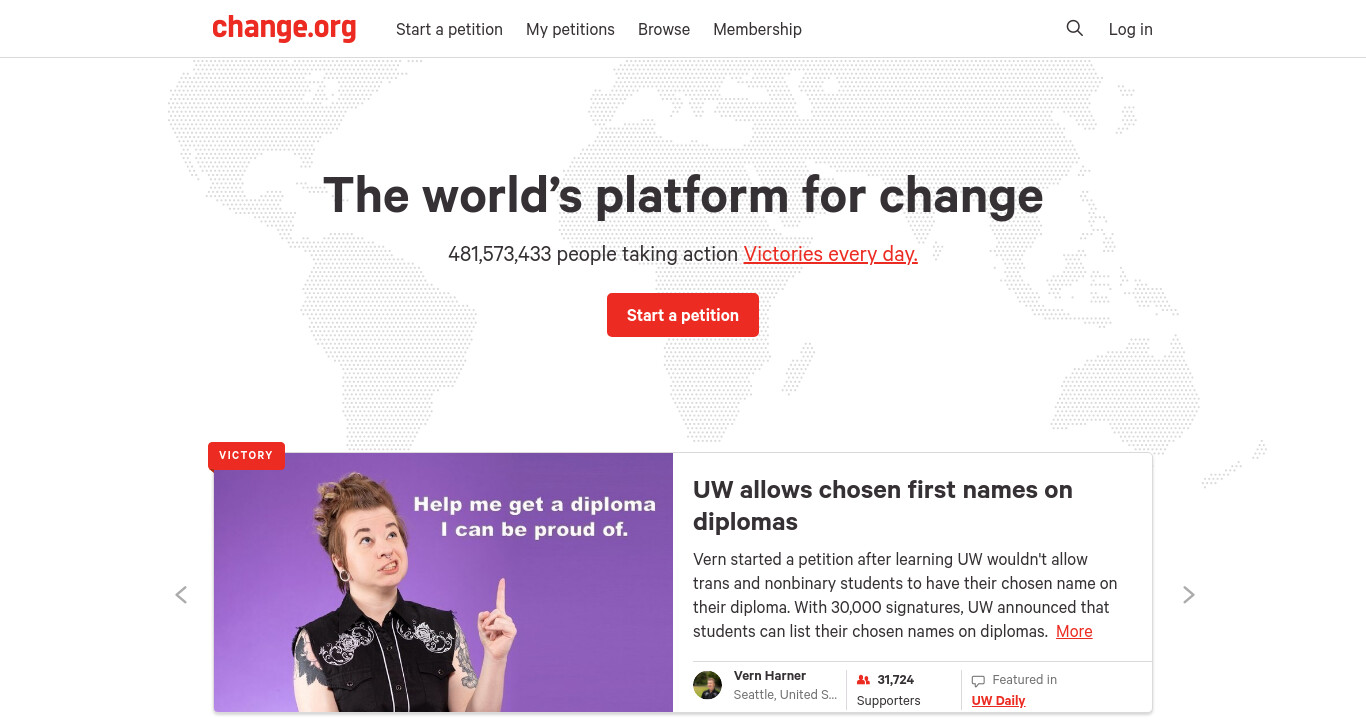
Task: Advance to the next featured petition arrow
Action: (1188, 595)
